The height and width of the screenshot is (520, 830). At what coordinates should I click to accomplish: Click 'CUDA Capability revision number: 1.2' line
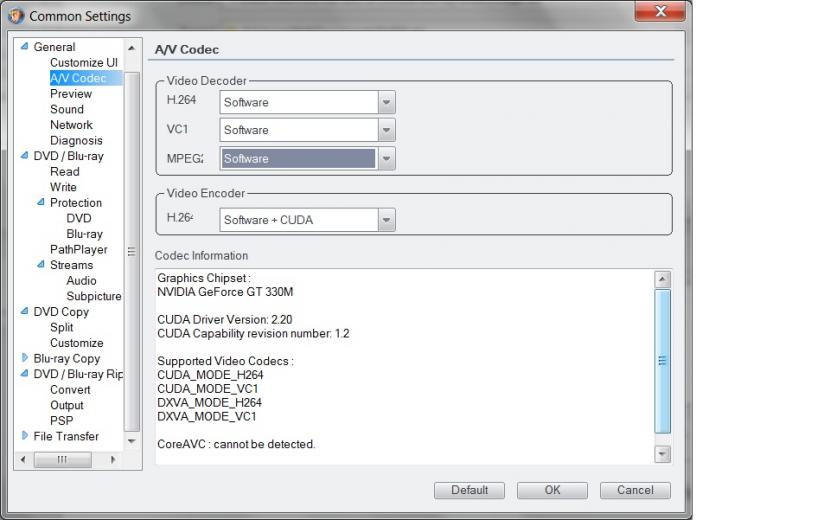pyautogui.click(x=253, y=334)
